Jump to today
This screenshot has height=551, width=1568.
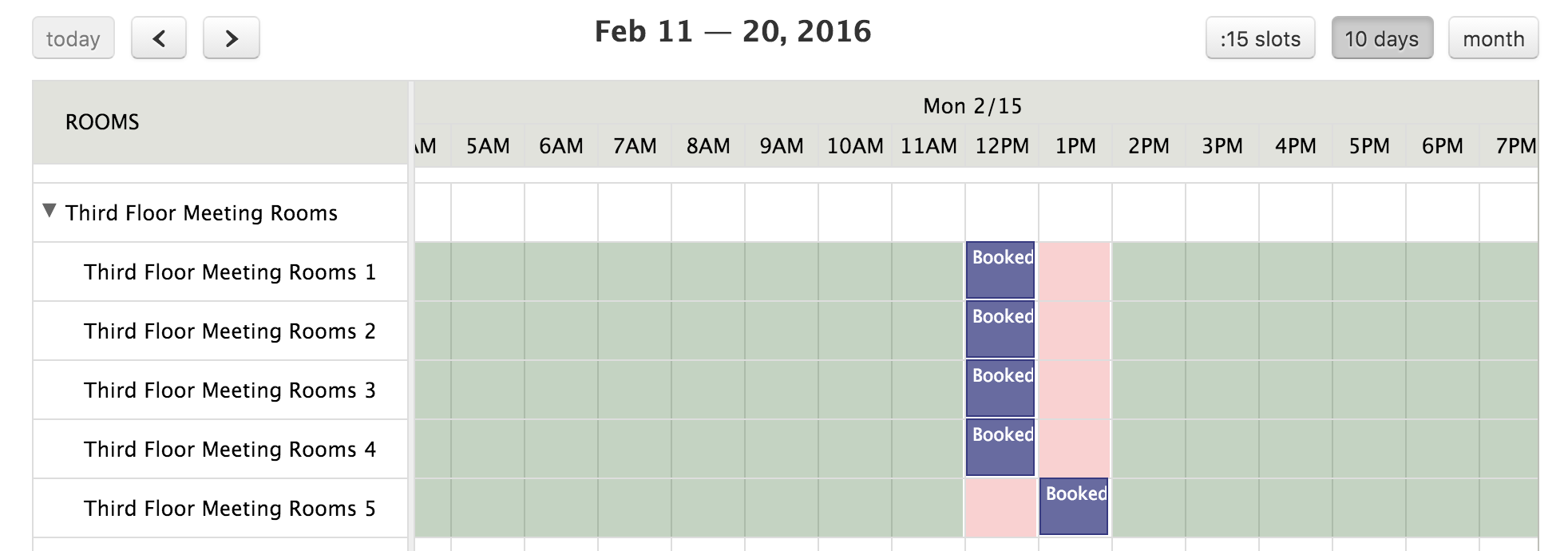[x=73, y=38]
